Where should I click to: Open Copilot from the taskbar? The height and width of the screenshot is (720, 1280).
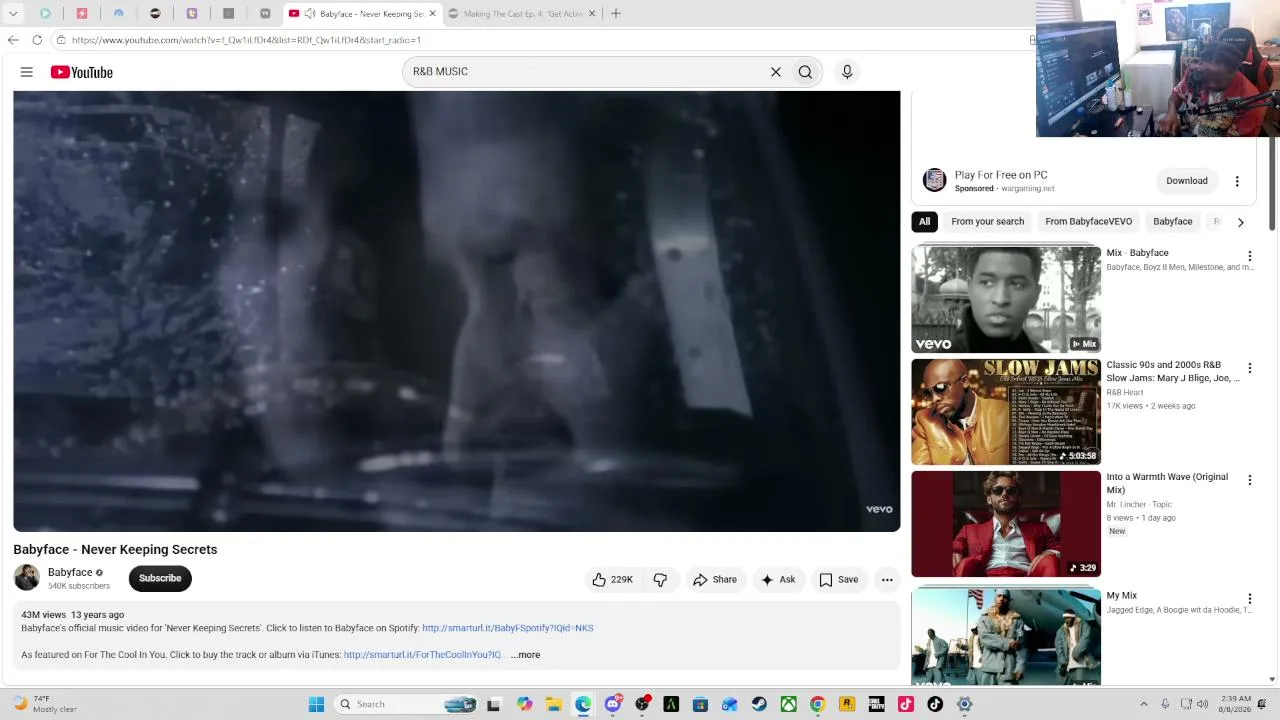pyautogui.click(x=525, y=704)
